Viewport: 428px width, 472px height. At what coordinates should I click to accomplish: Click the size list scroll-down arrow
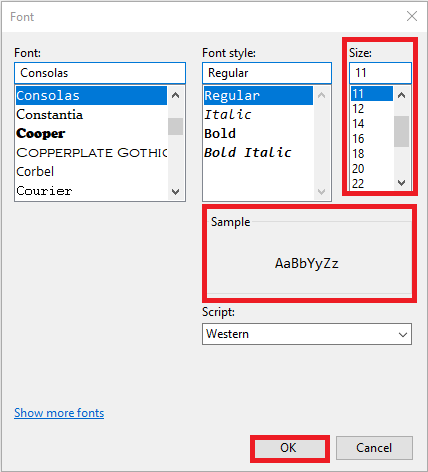coord(401,183)
